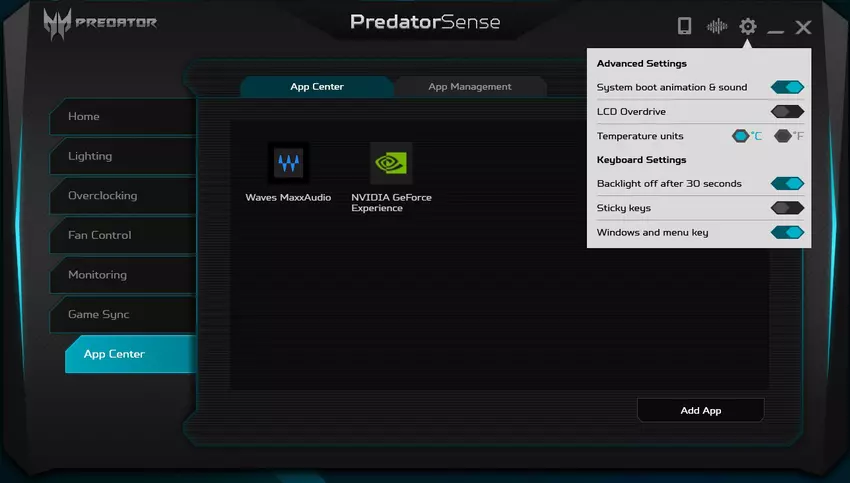Close settings via the gear icon
This screenshot has height=483, width=850.
click(747, 26)
